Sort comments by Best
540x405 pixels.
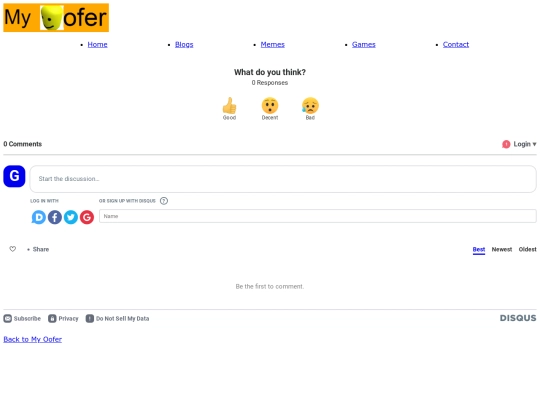point(479,249)
